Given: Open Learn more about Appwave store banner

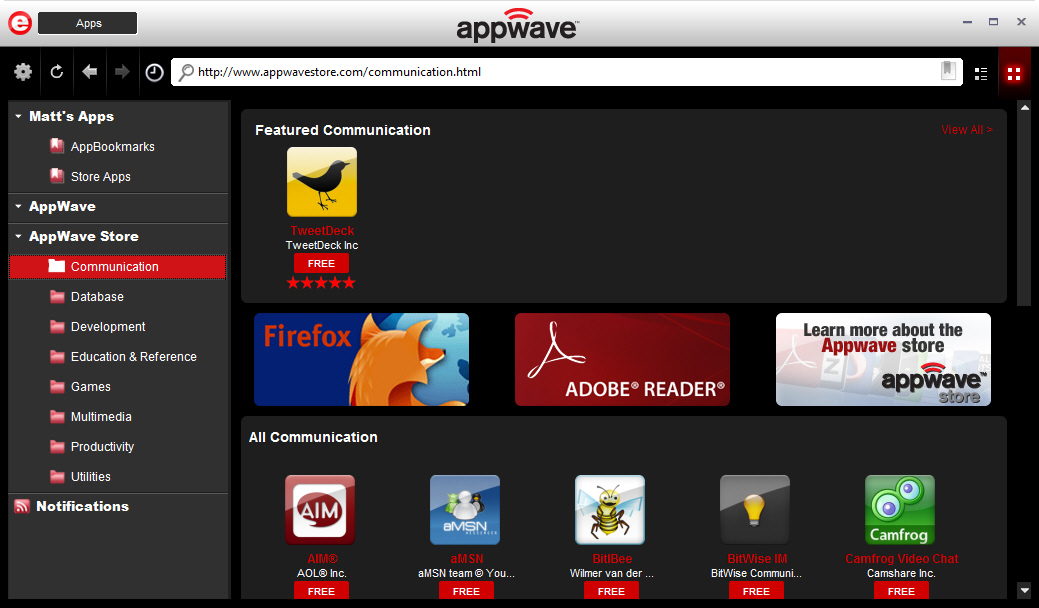Looking at the screenshot, I should 883,360.
